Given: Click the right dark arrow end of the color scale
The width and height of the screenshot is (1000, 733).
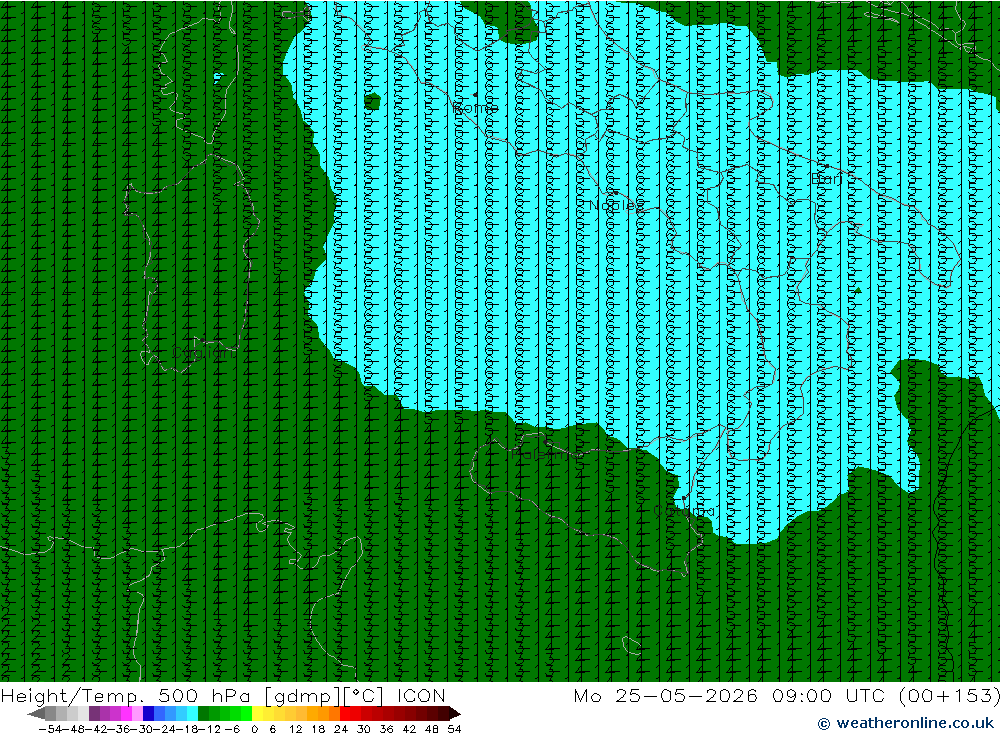Looking at the screenshot, I should click(454, 713).
